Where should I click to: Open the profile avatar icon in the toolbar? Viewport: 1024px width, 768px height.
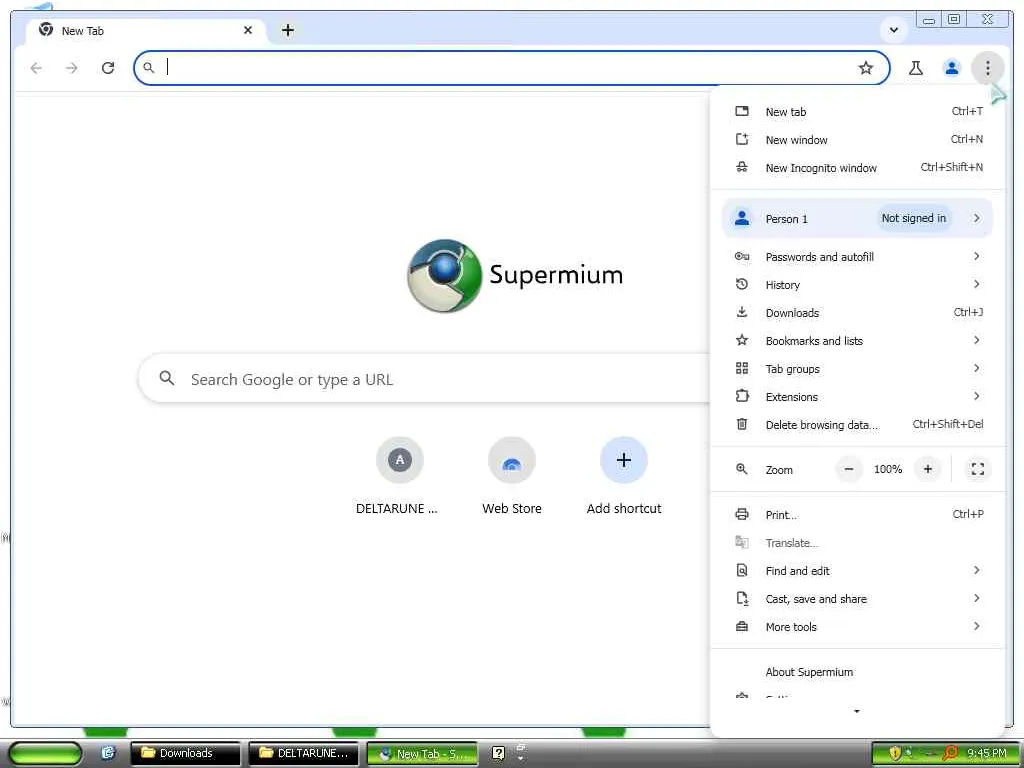(952, 68)
